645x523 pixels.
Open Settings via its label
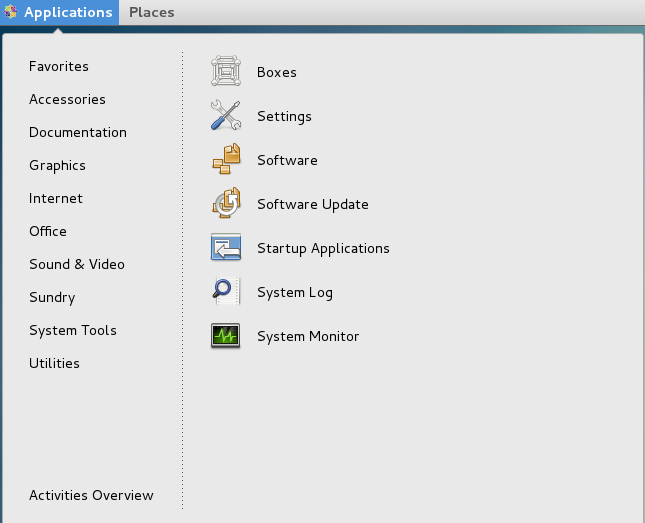pos(284,116)
